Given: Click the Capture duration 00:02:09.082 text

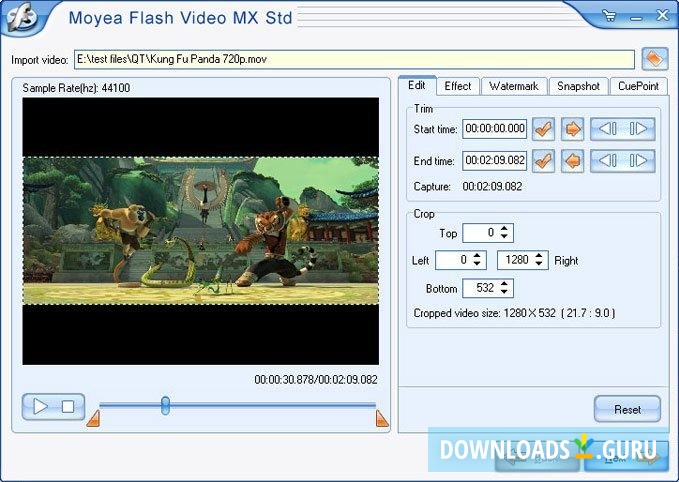Looking at the screenshot, I should point(492,187).
